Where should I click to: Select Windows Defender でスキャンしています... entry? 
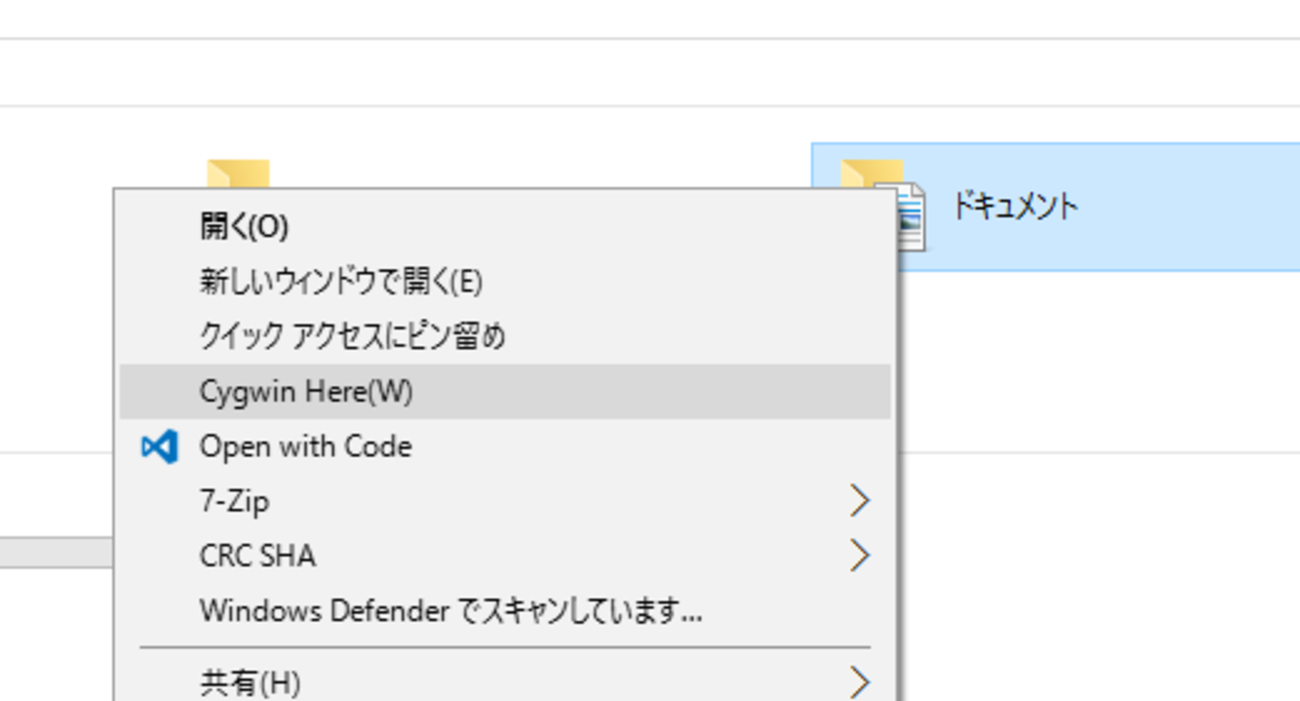pos(504,610)
